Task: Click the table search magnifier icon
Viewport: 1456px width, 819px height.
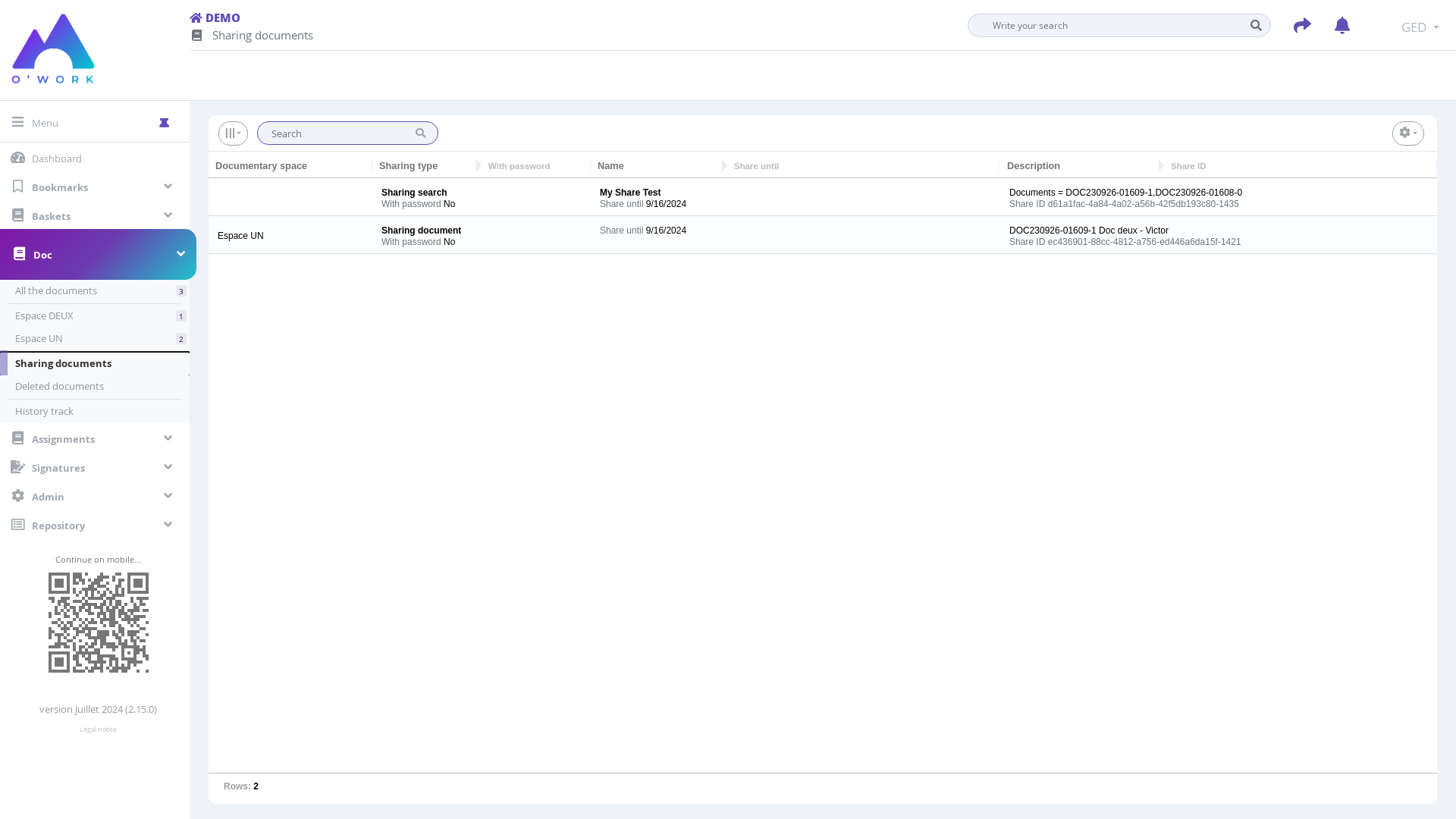Action: [421, 133]
